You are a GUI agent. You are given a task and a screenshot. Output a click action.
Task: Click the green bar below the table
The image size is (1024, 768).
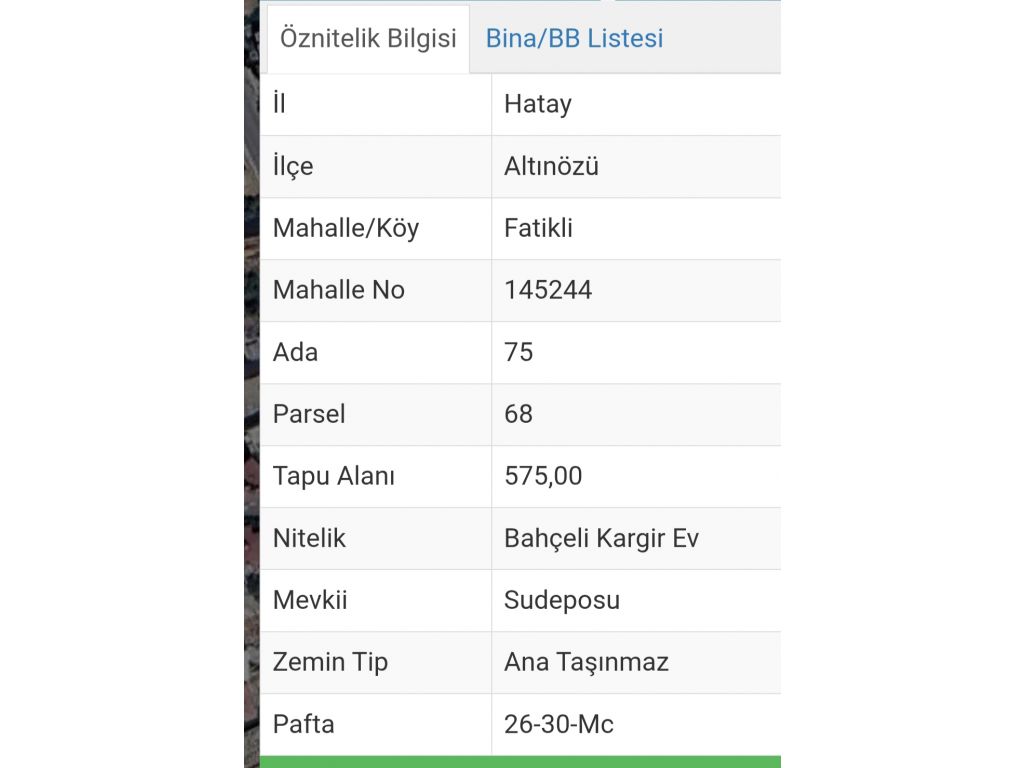point(520,762)
